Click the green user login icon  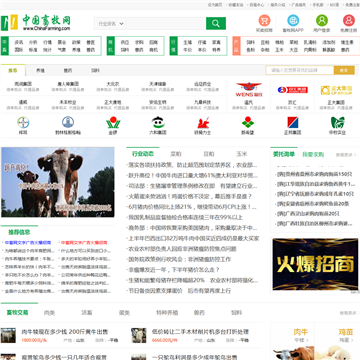coord(322,20)
